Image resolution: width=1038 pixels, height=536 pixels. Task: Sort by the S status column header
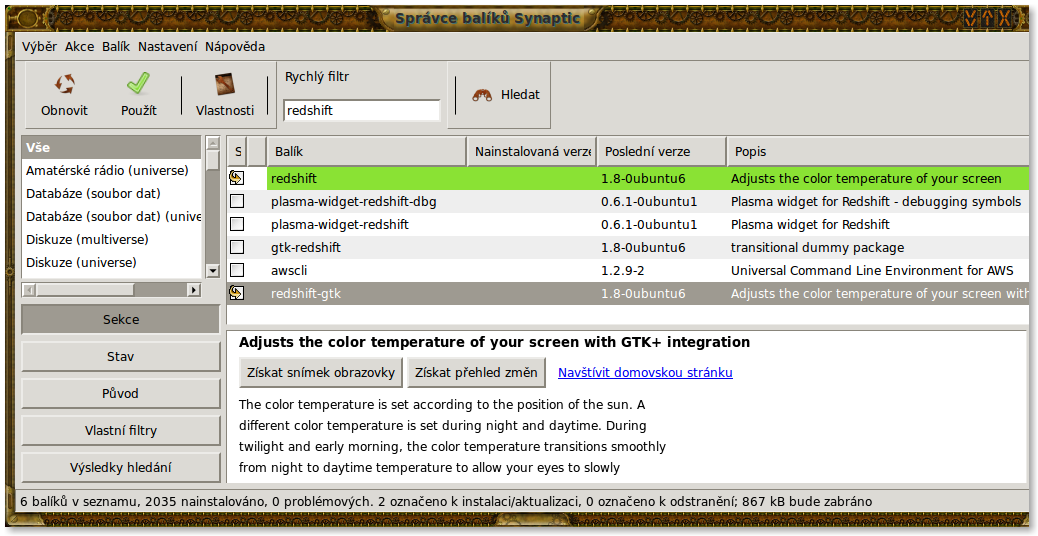tap(238, 152)
